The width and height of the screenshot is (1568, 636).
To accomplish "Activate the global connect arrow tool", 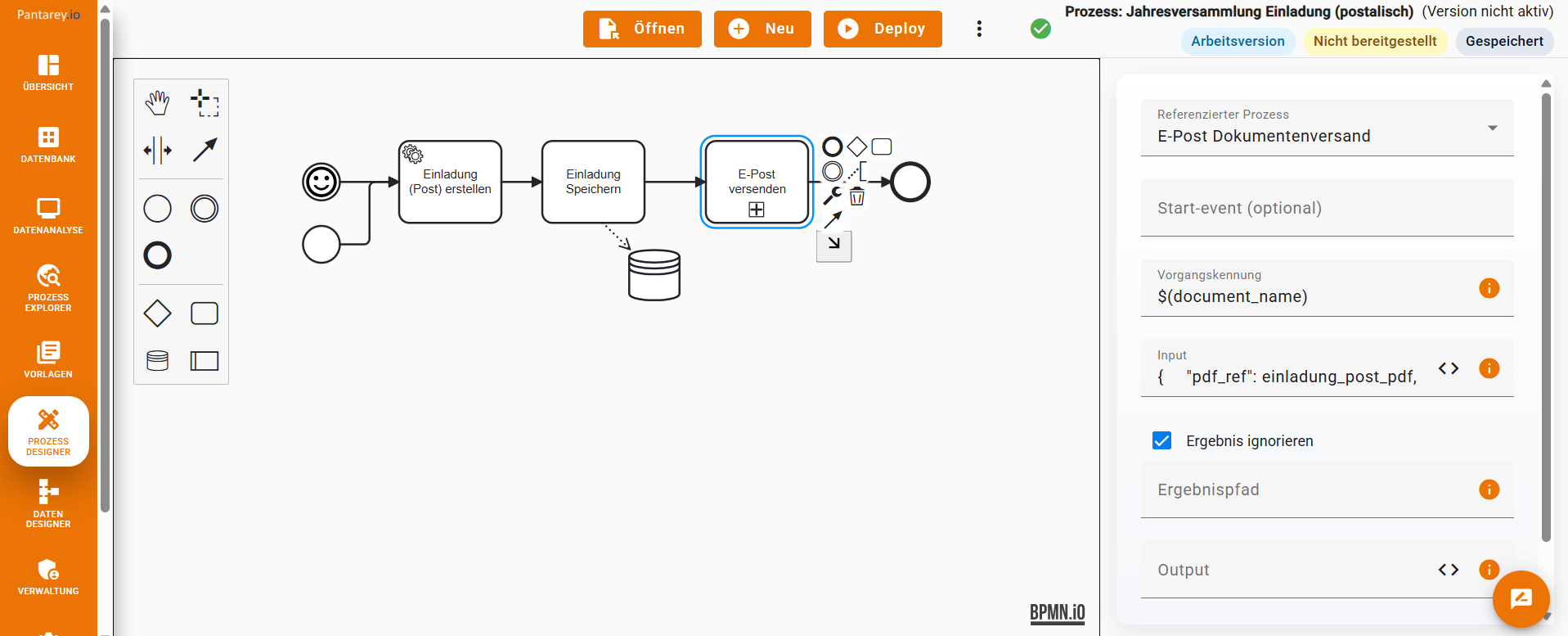I will coord(204,150).
